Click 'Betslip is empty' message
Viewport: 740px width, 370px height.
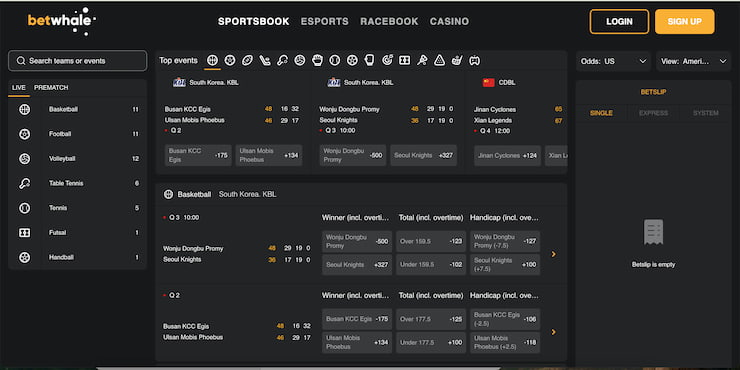pyautogui.click(x=653, y=265)
